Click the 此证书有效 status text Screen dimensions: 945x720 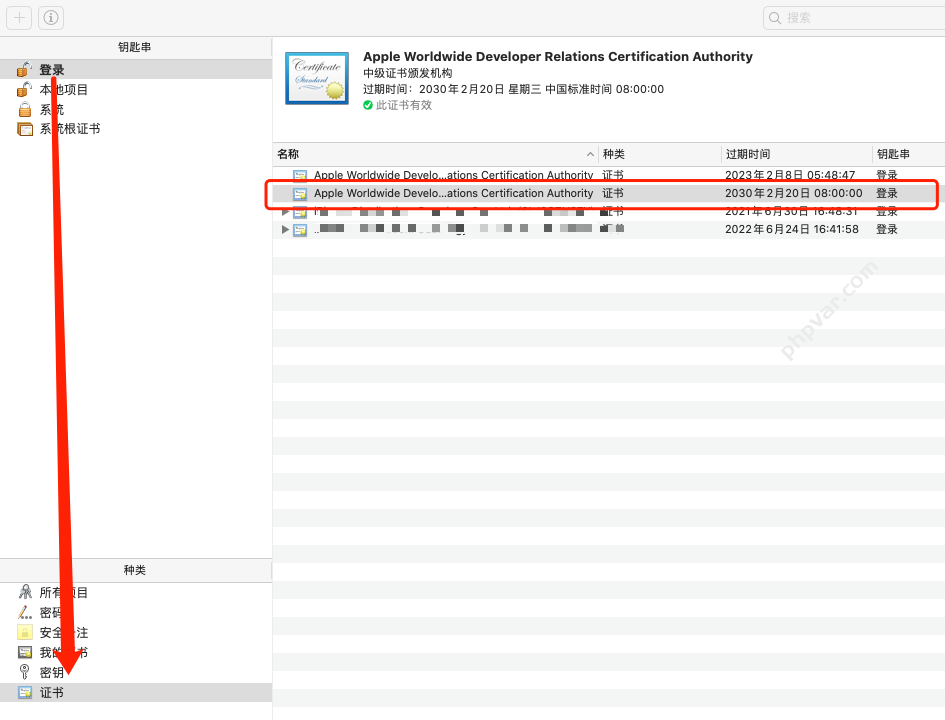(404, 105)
